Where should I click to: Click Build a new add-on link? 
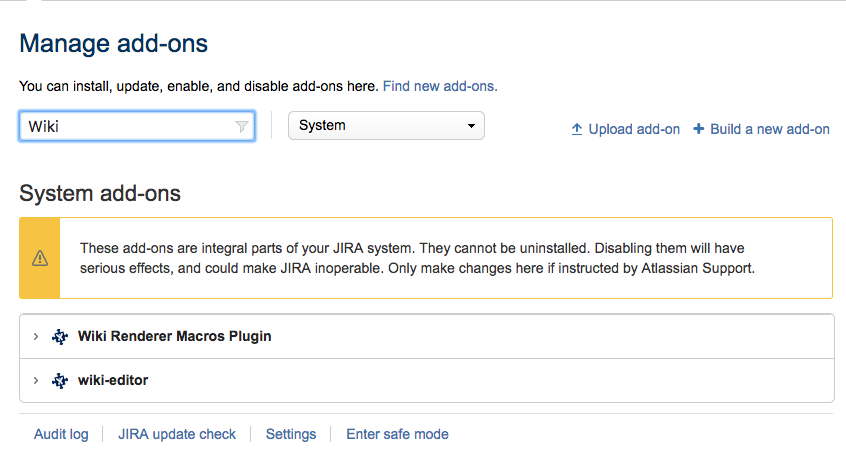(770, 129)
